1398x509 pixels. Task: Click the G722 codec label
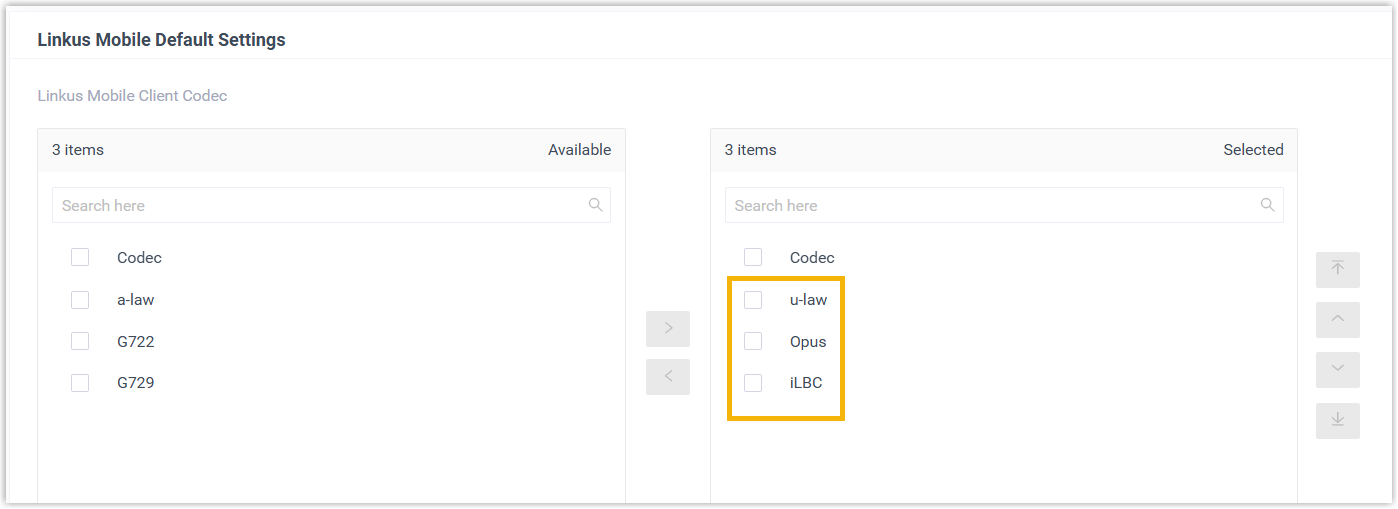[135, 342]
